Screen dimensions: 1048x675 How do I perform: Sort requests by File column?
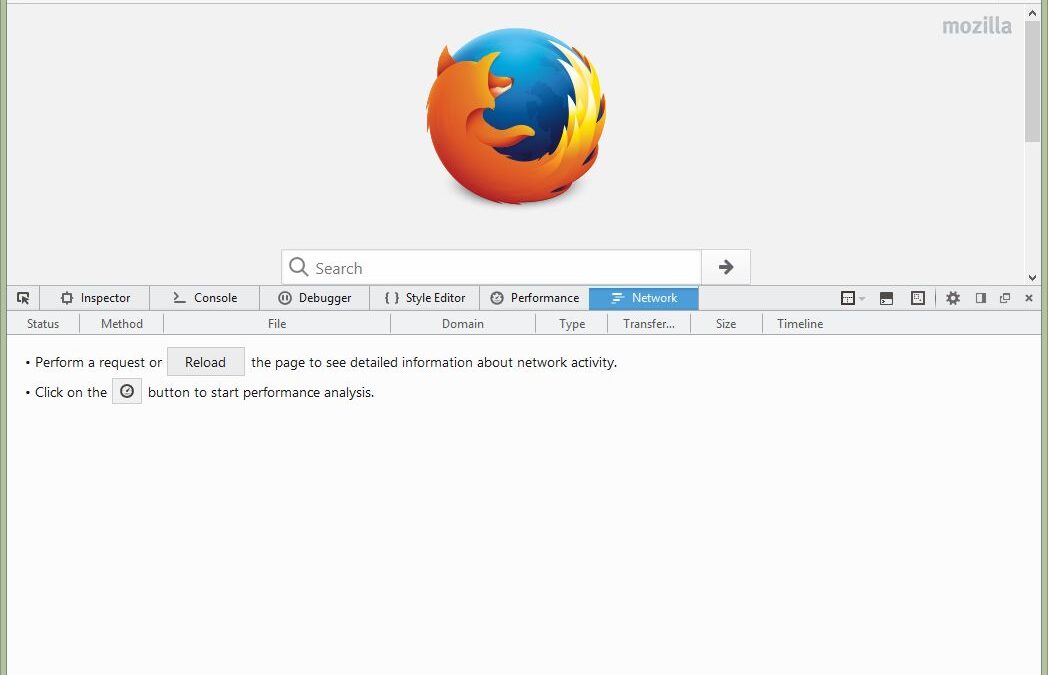point(277,323)
